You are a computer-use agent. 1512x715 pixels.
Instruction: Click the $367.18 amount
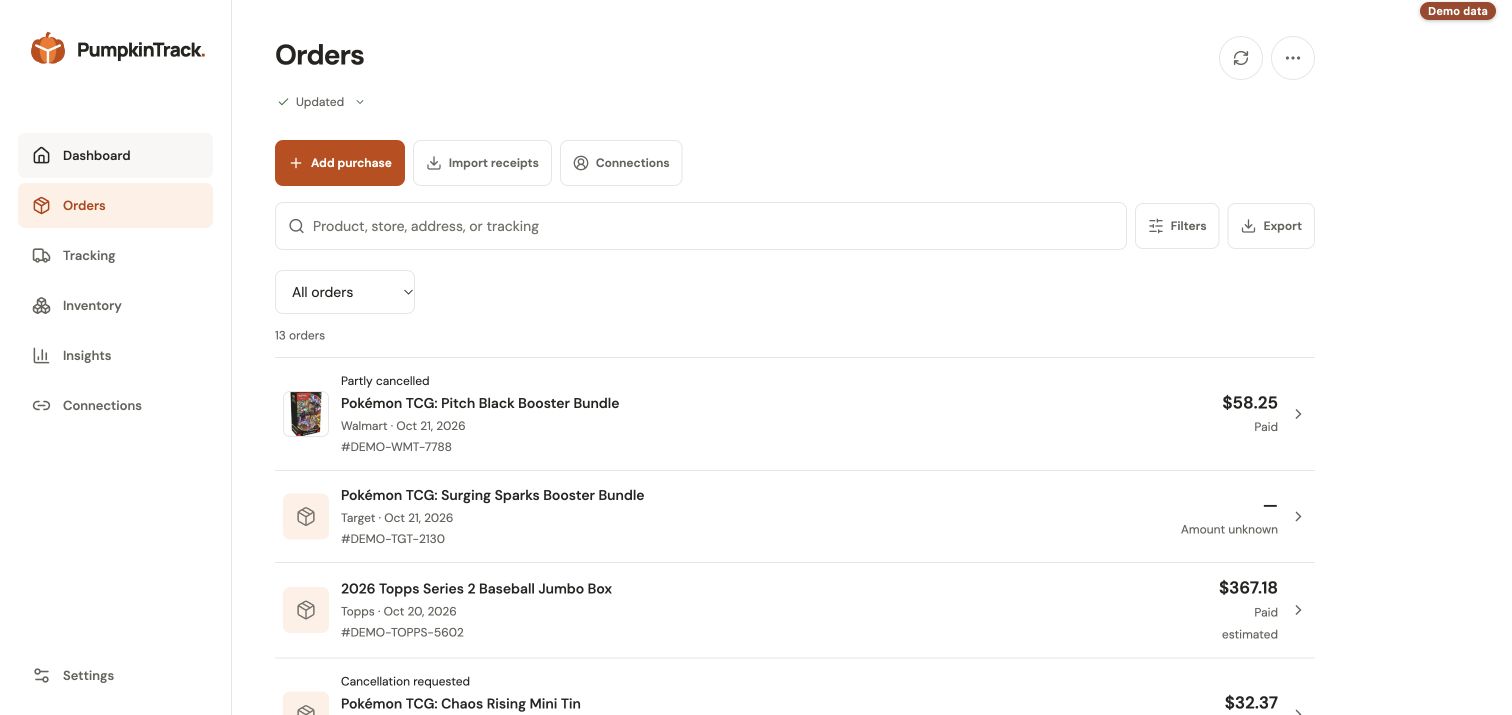1248,588
